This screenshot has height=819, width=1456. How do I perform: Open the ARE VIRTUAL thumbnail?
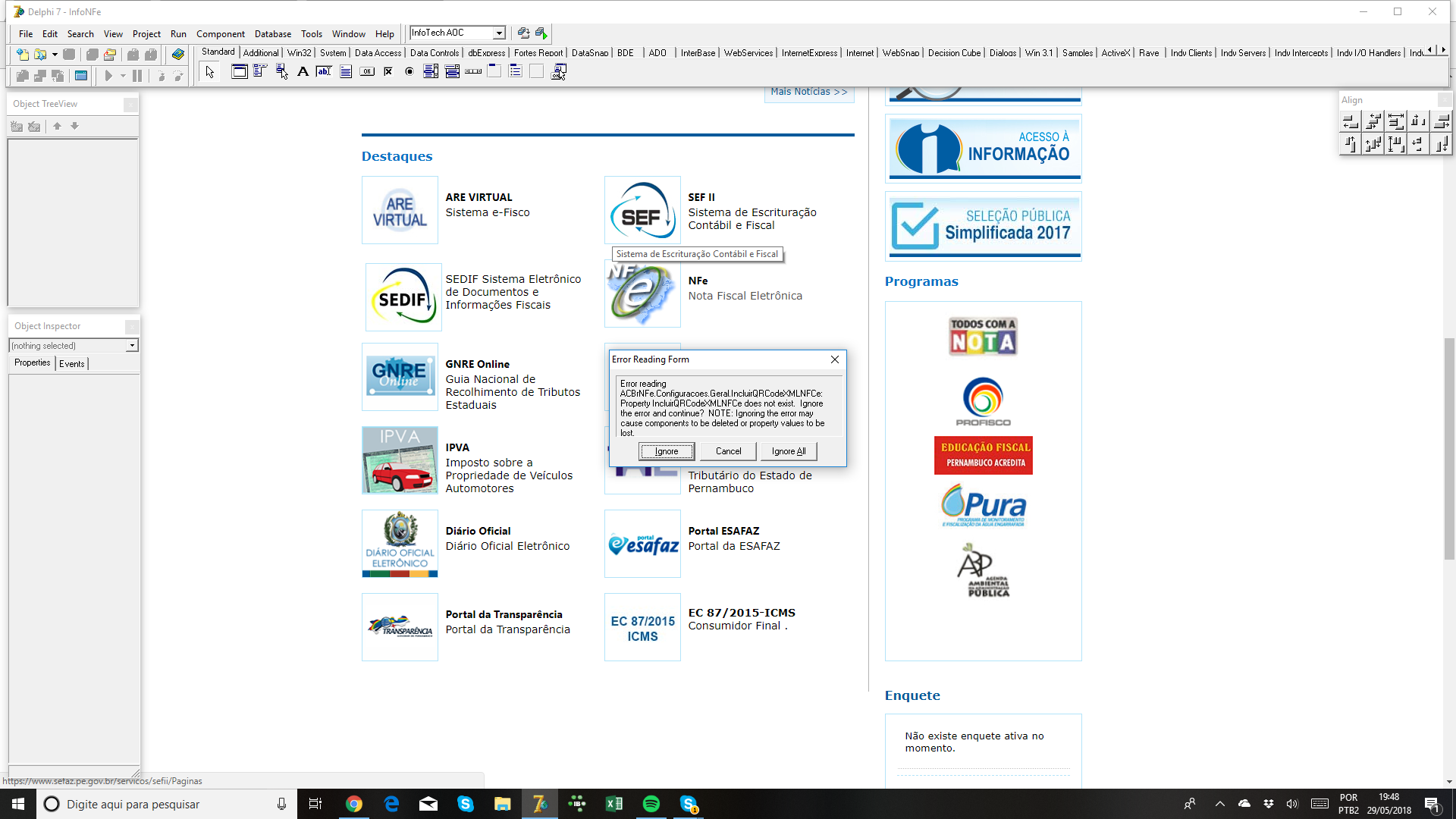point(400,210)
